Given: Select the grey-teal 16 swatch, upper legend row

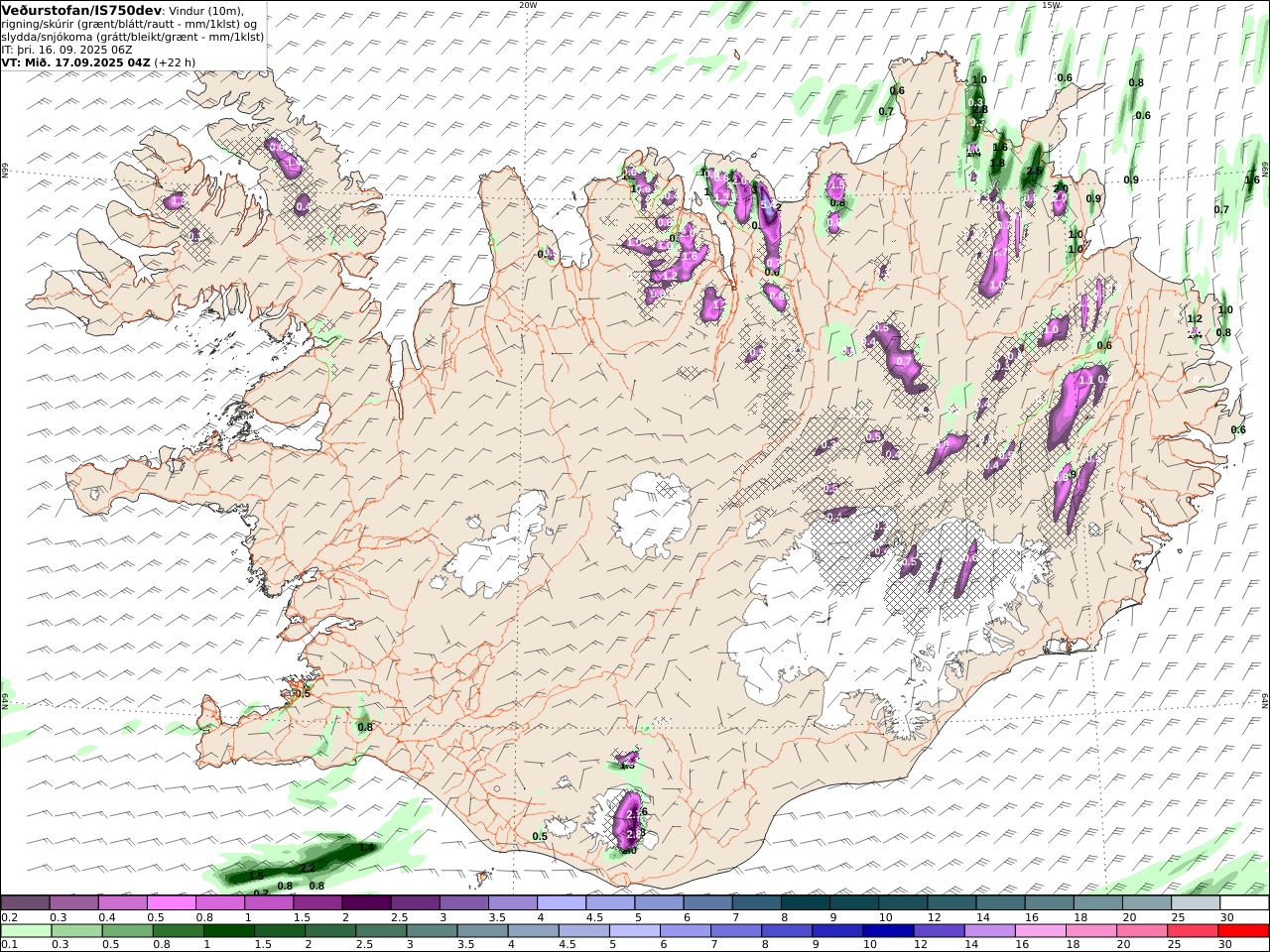Looking at the screenshot, I should click(1049, 902).
